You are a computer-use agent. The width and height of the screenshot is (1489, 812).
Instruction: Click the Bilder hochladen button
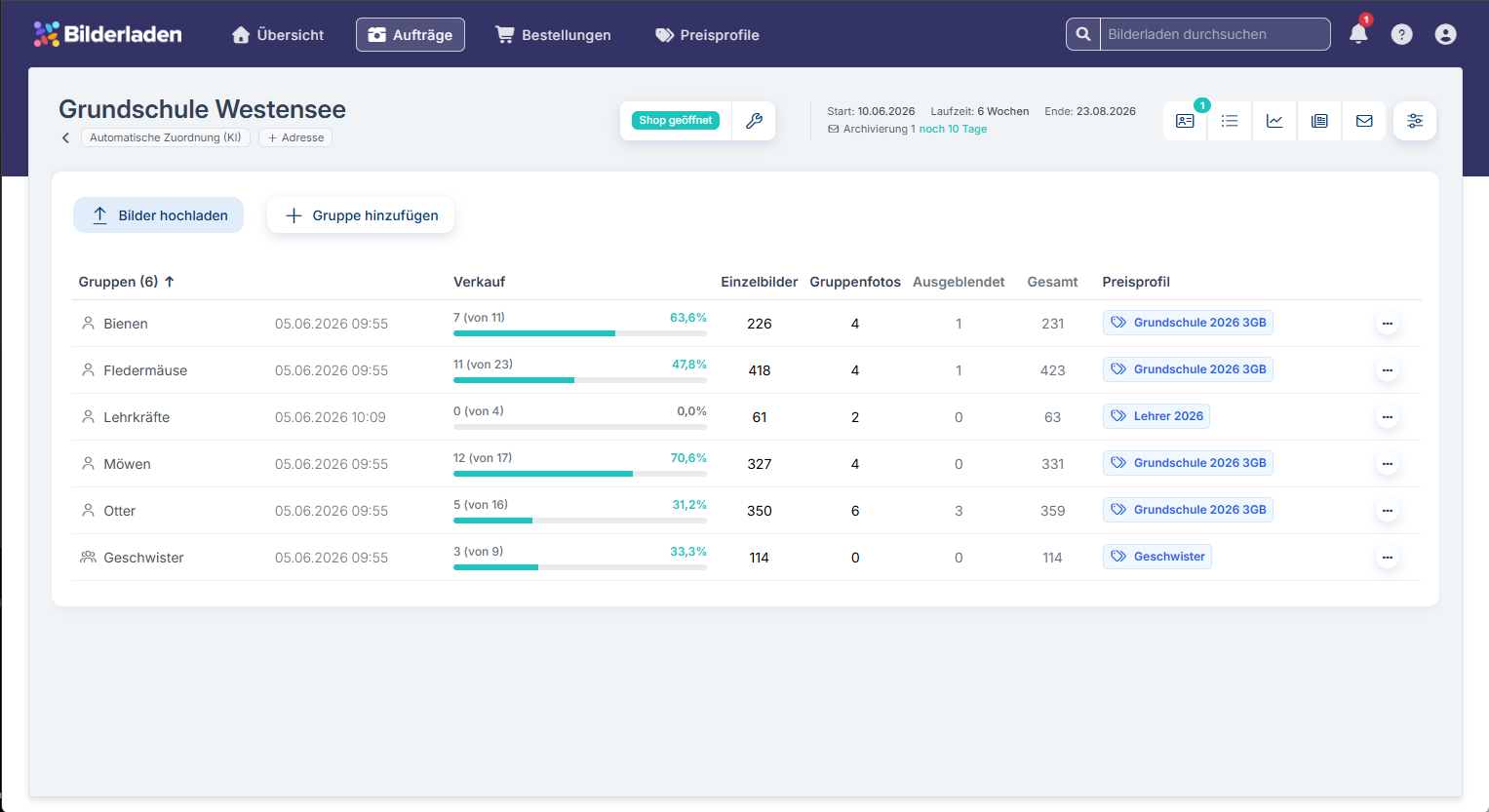point(158,215)
